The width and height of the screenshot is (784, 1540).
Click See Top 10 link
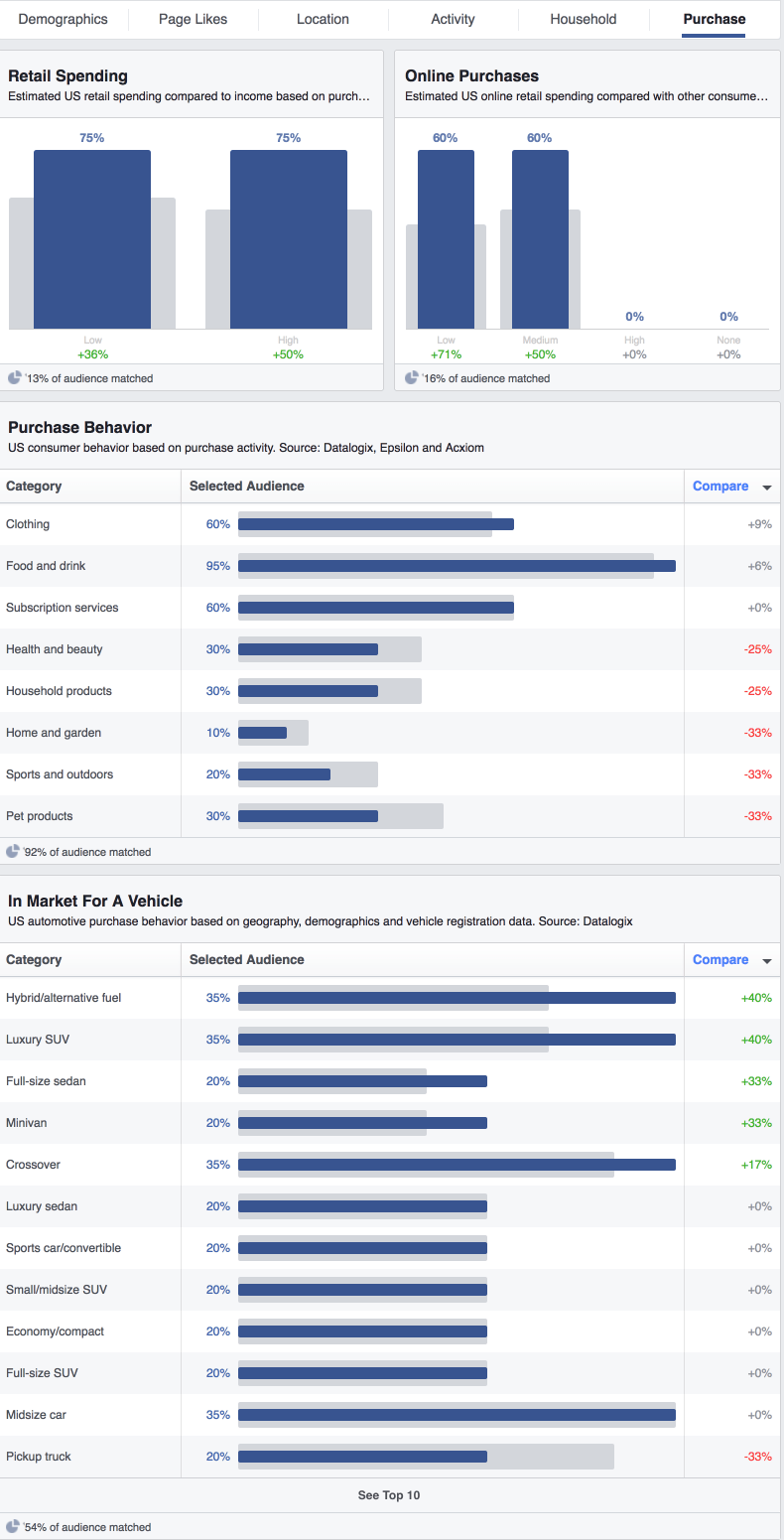(389, 1494)
